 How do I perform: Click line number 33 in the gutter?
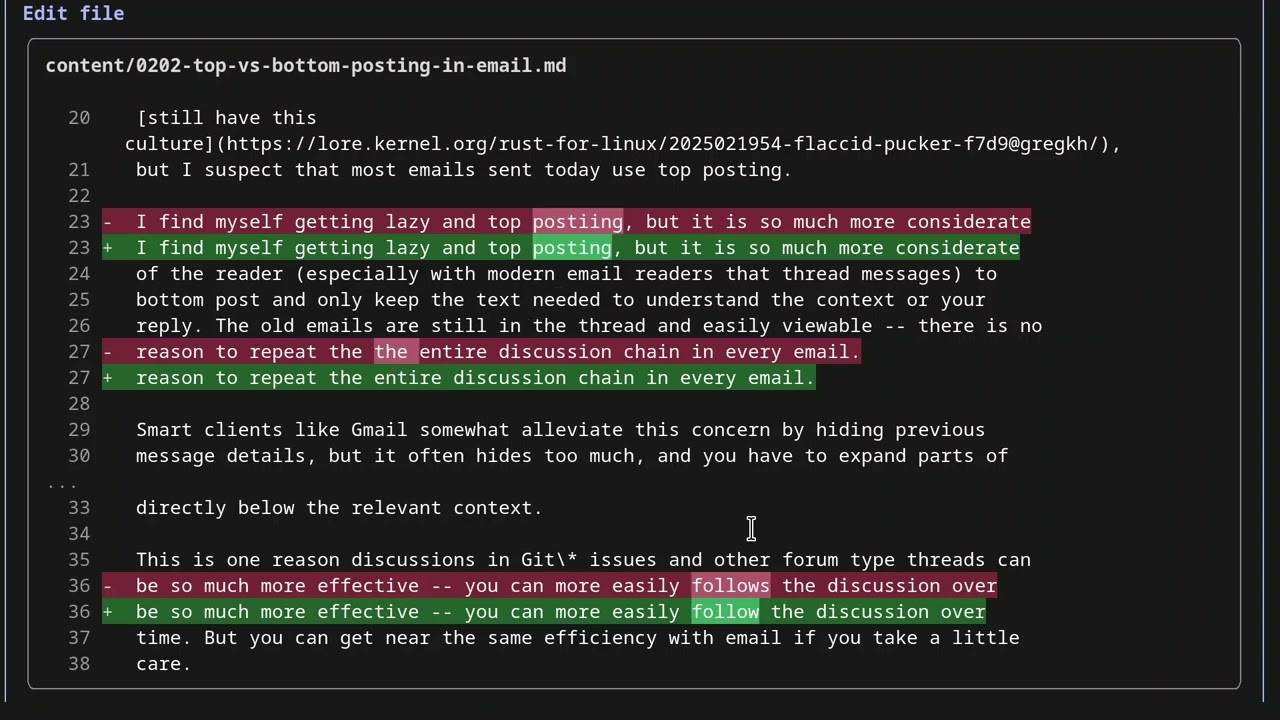[79, 508]
